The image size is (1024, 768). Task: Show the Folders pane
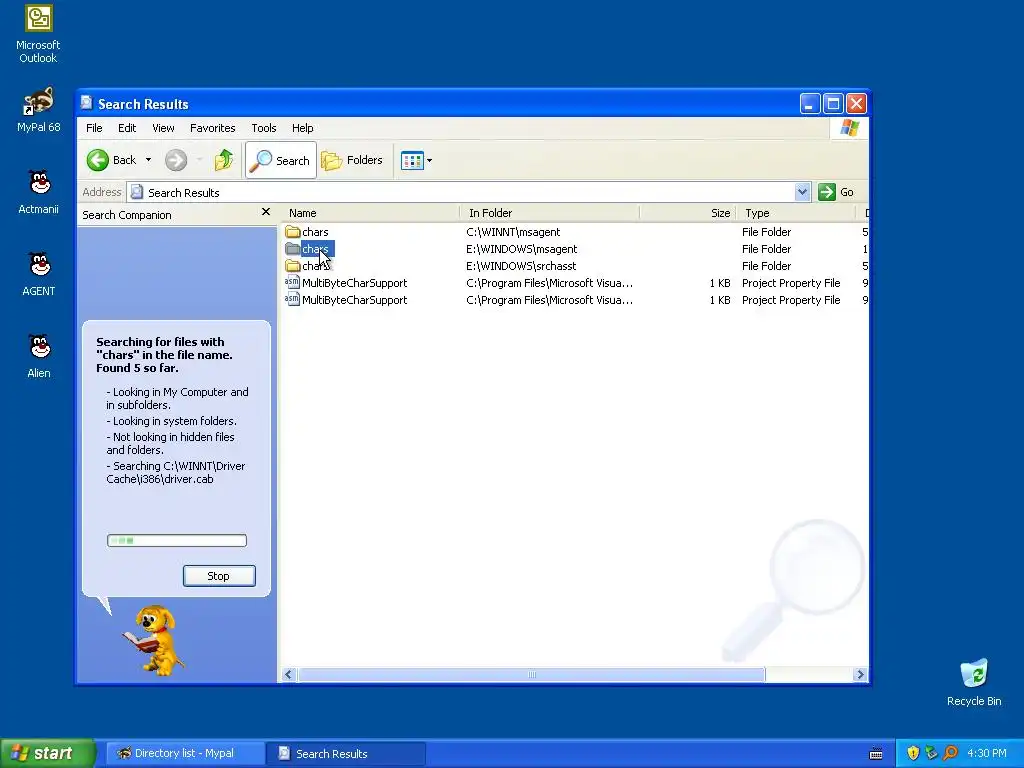pos(352,160)
